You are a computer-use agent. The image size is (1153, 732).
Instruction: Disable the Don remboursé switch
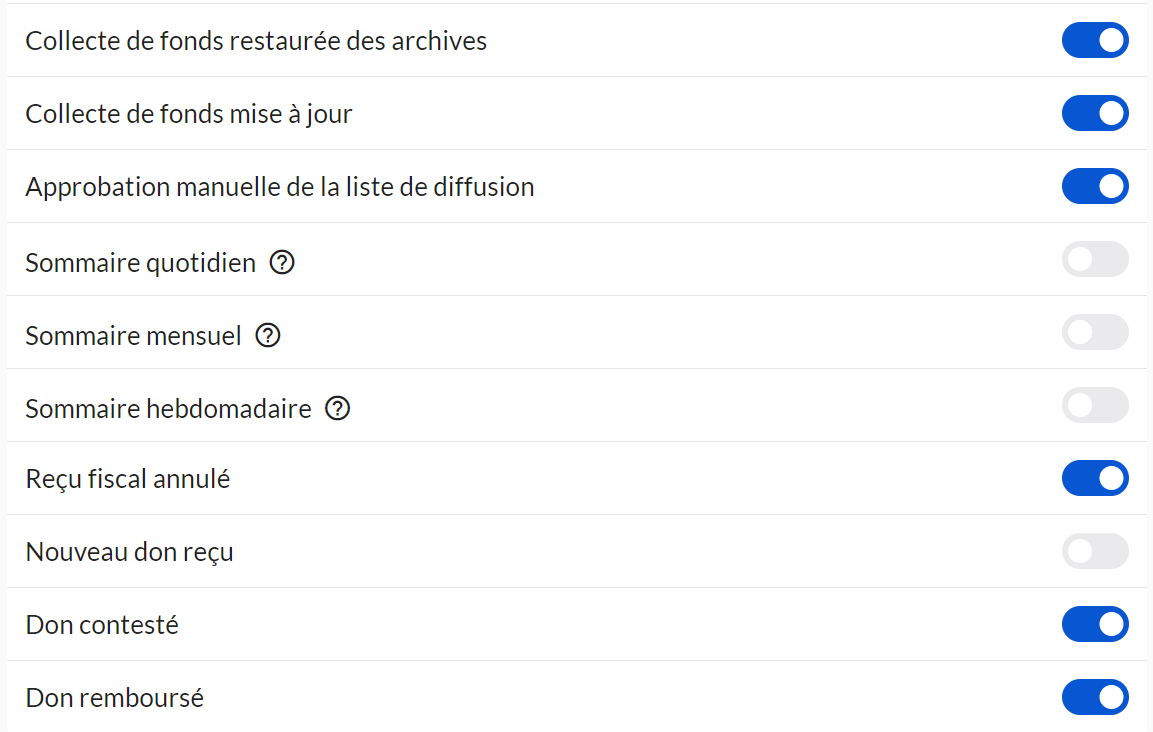pos(1095,698)
